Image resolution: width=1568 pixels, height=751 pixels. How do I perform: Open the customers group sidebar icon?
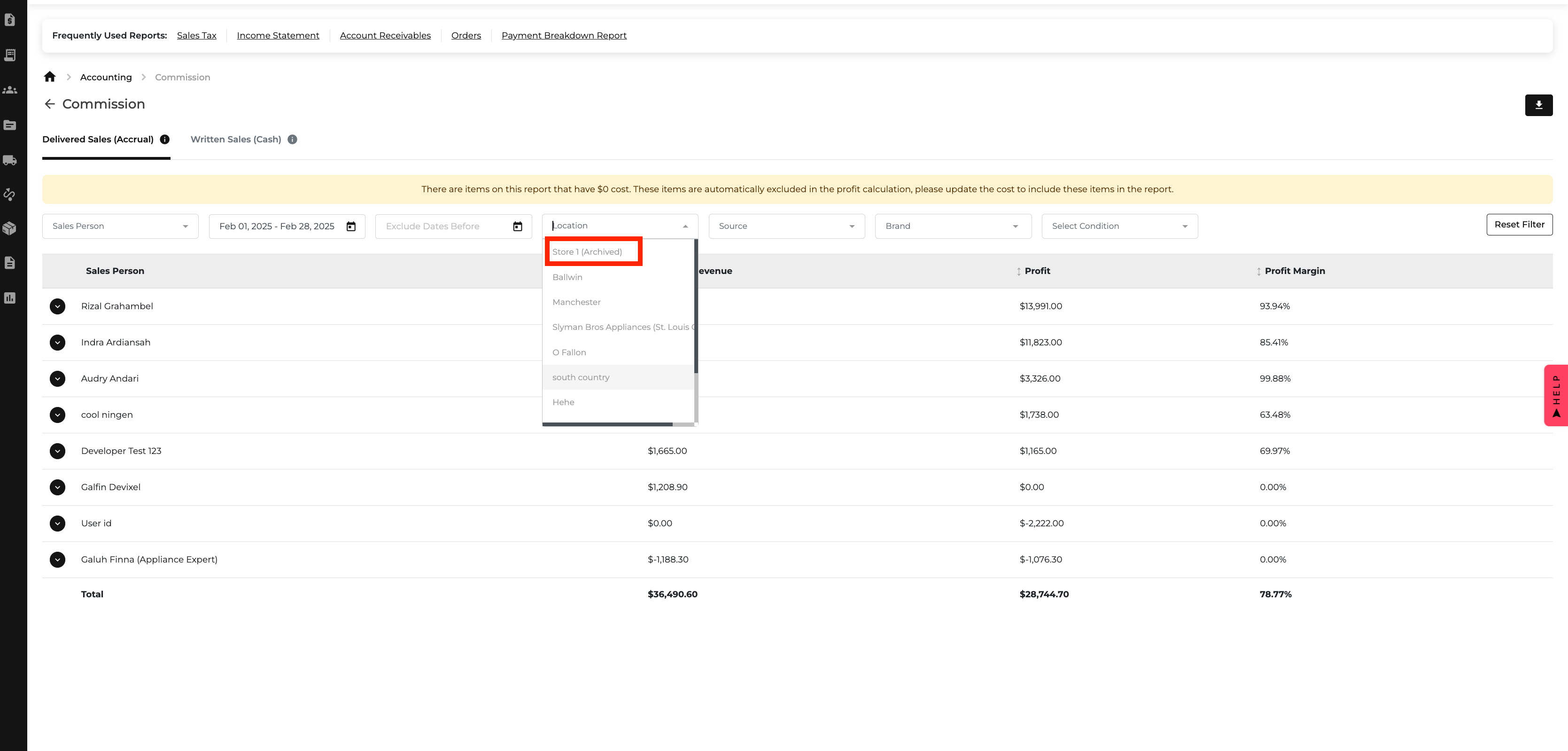click(10, 90)
